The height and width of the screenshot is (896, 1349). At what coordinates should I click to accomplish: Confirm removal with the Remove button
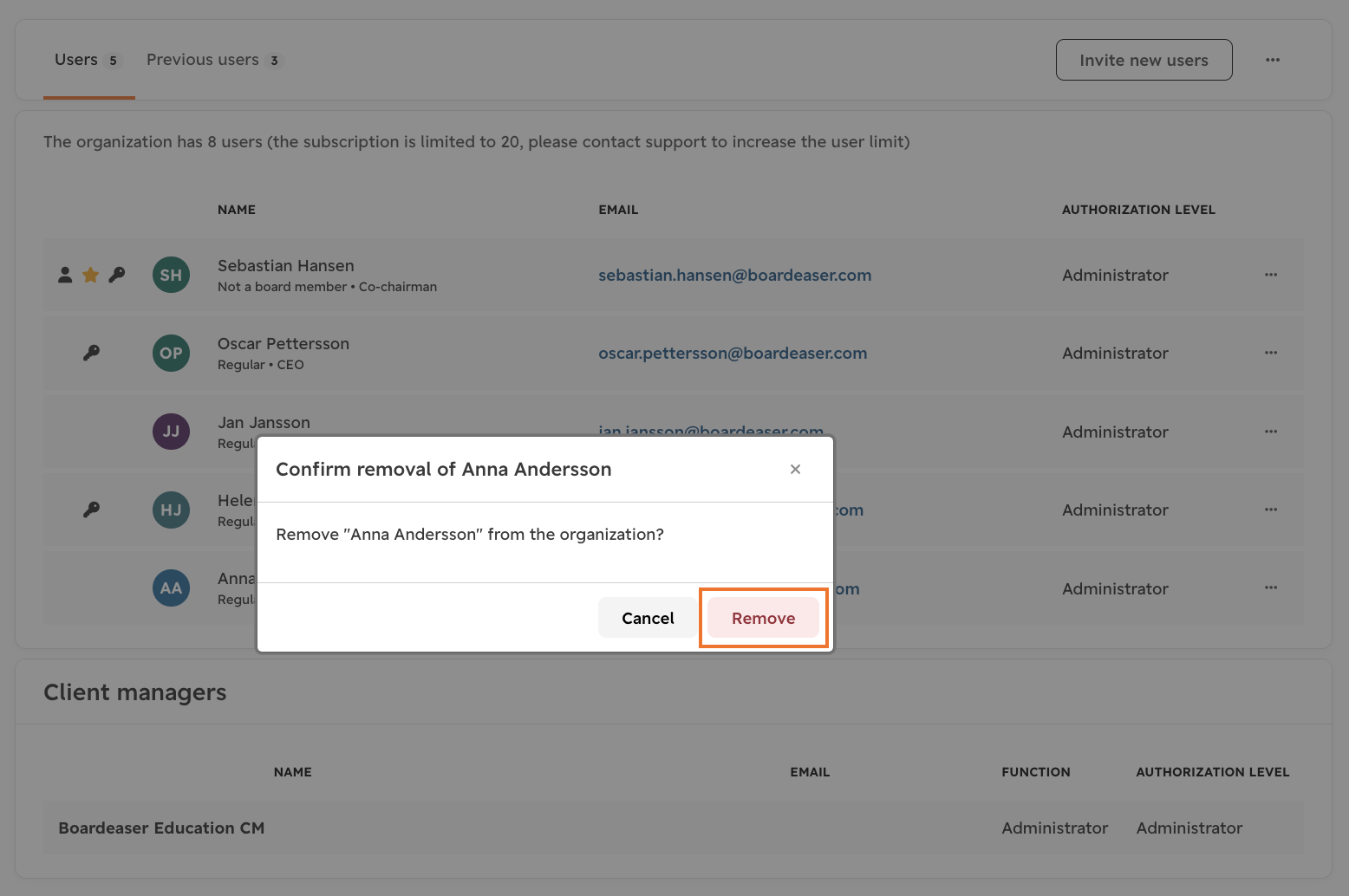tap(763, 618)
